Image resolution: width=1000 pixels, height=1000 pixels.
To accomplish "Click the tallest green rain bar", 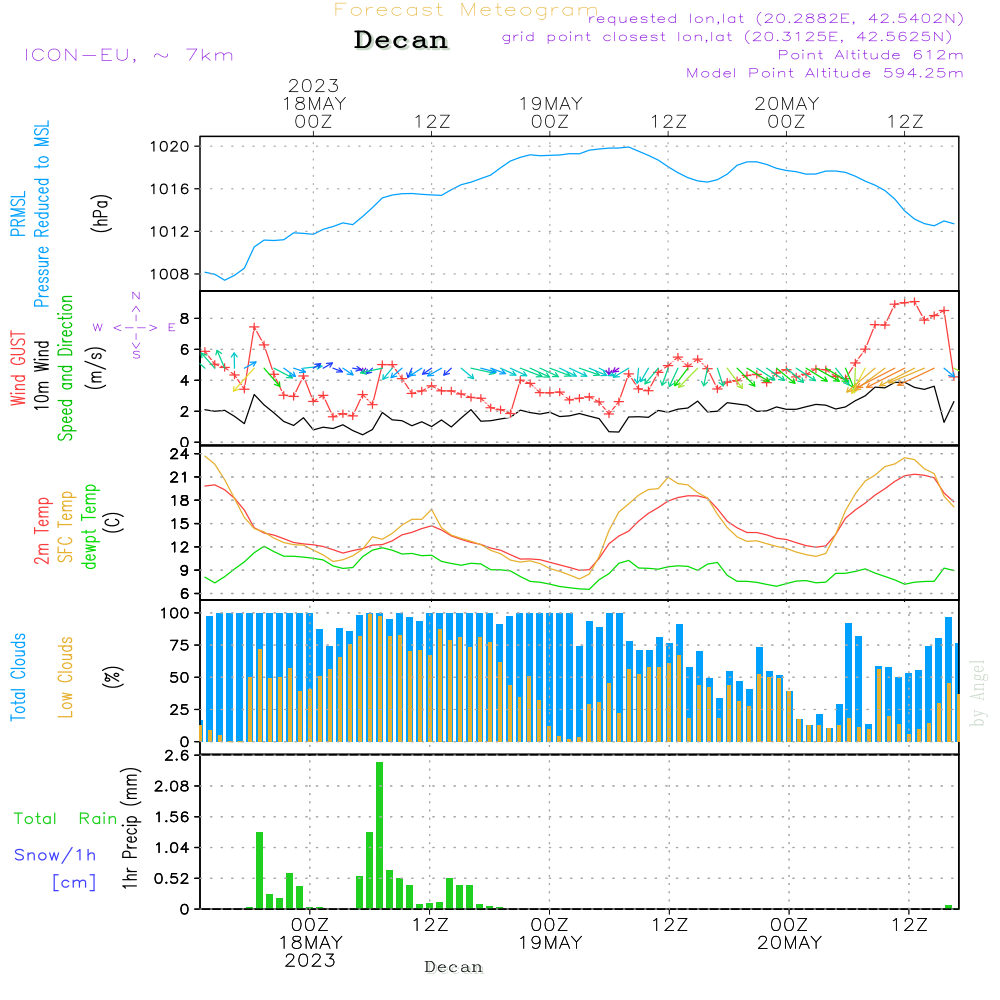I will click(x=379, y=835).
